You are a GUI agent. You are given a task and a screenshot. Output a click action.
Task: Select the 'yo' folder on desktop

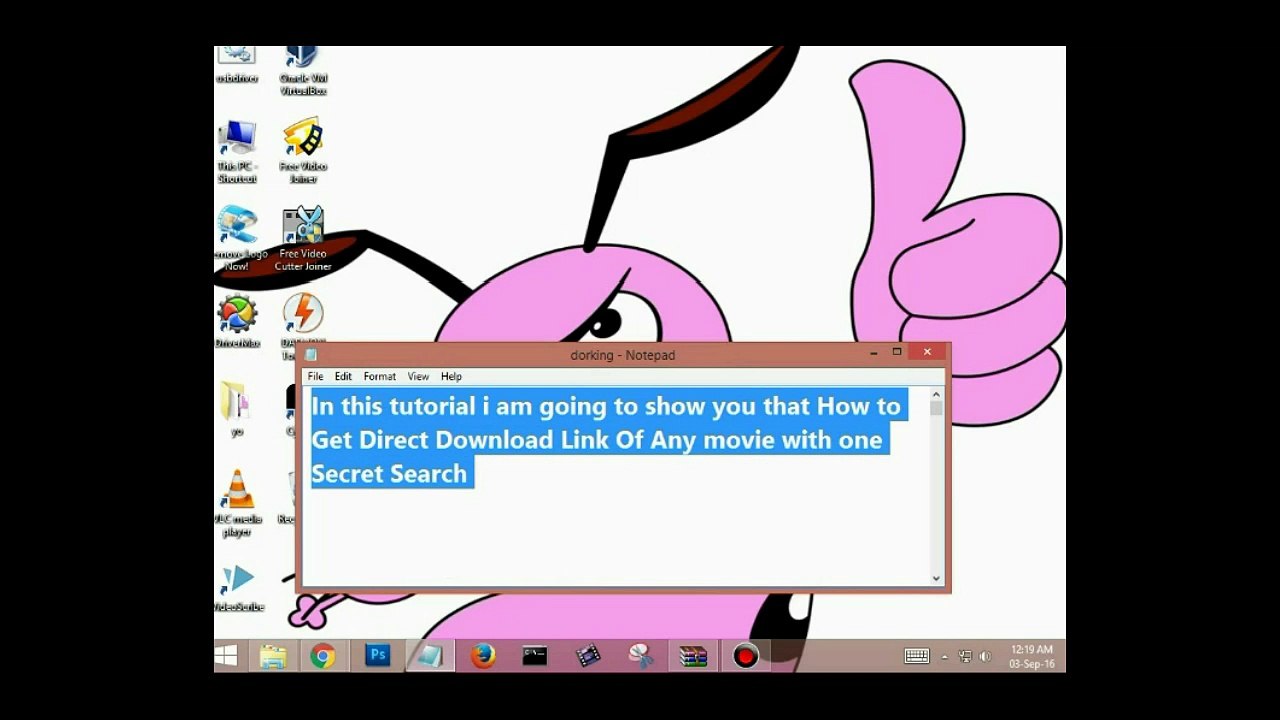(237, 408)
